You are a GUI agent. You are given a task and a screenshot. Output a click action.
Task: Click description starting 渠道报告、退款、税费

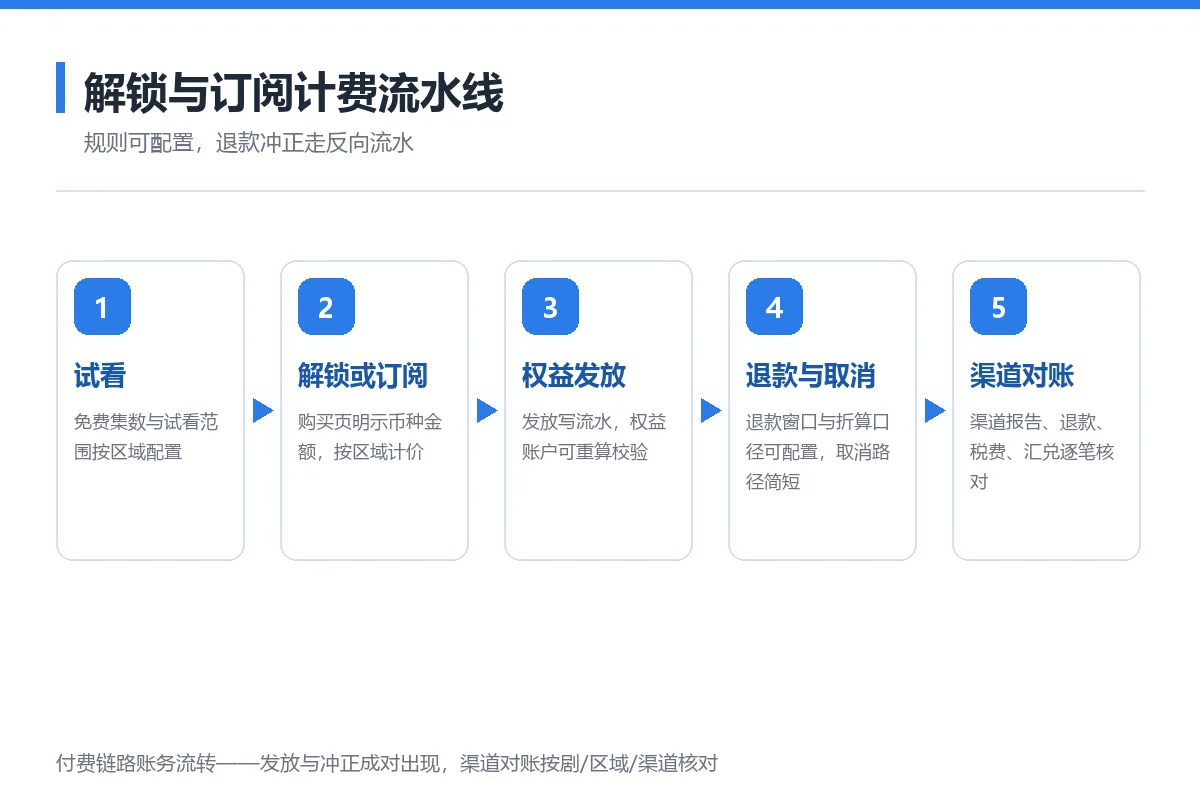point(1042,452)
